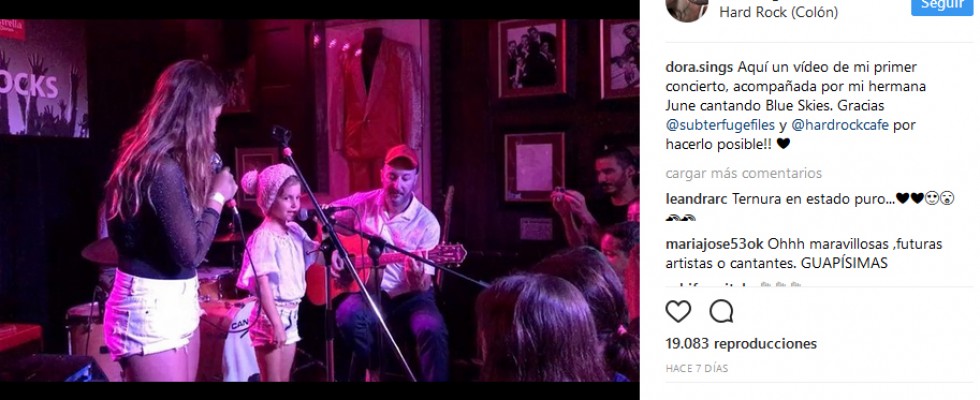
Task: Open comments via speech bubble icon
Action: pos(721,311)
